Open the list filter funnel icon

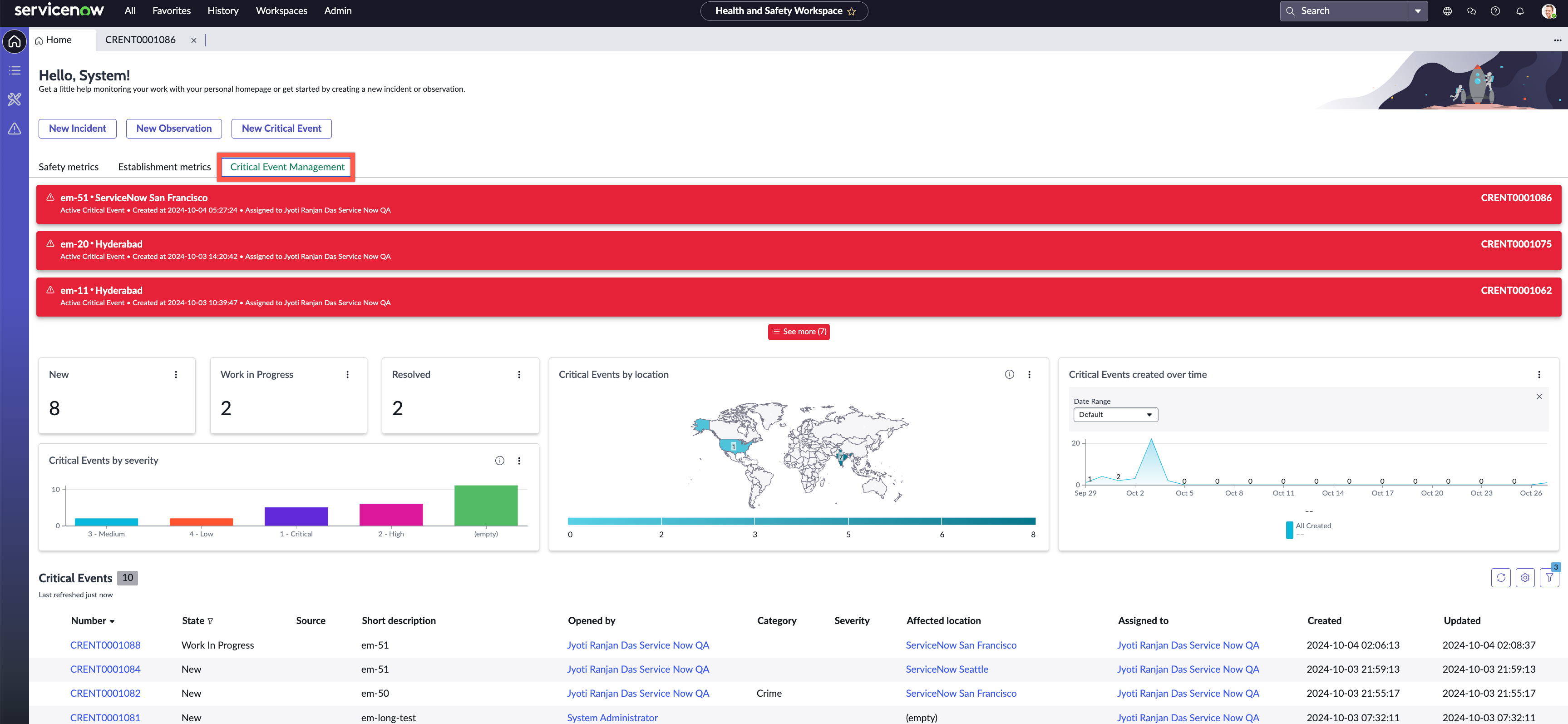1549,577
